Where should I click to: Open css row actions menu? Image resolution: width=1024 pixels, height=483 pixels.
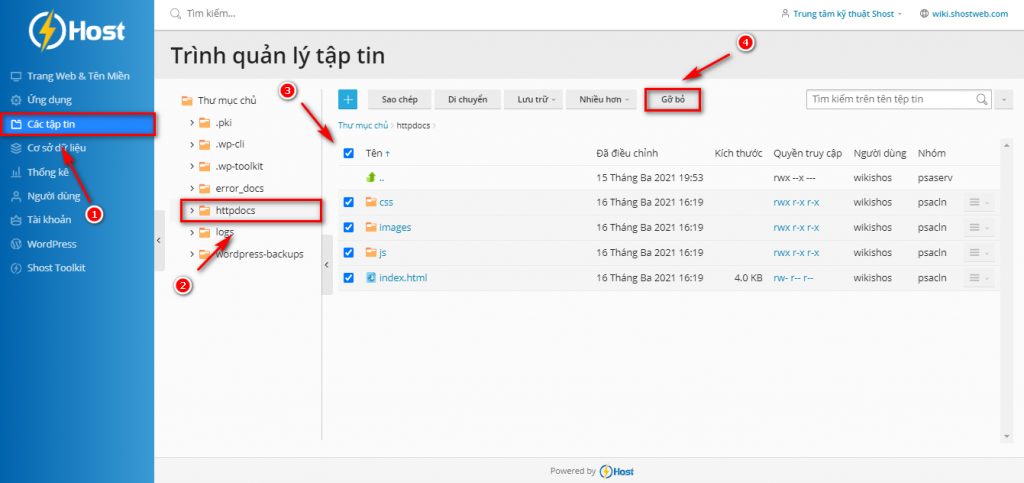979,202
